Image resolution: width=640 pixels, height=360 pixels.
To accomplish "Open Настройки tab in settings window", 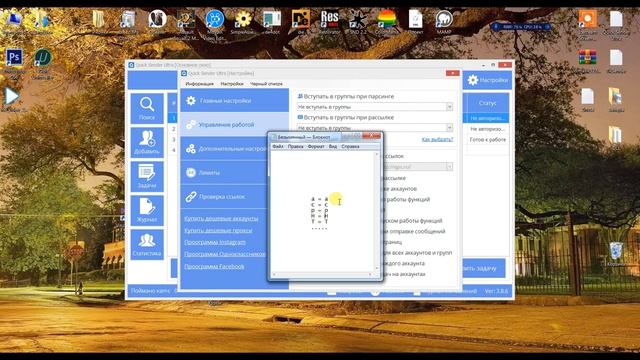I will [232, 84].
